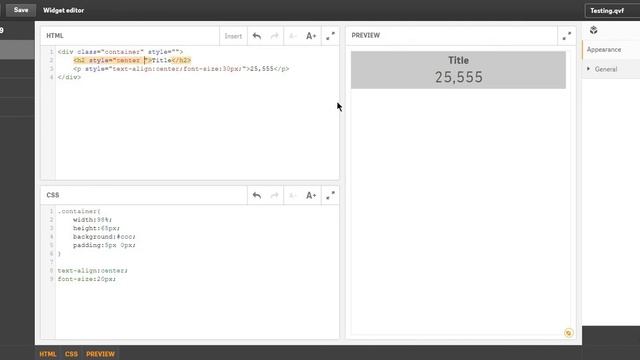This screenshot has height=360, width=640.
Task: Click the h2 line in HTML code
Action: click(132, 60)
